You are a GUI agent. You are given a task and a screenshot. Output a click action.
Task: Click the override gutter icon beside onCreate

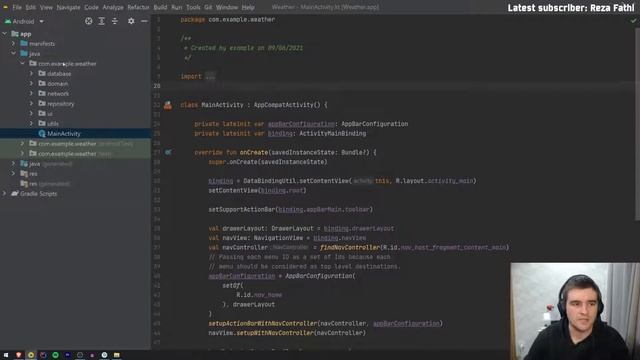(x=168, y=152)
